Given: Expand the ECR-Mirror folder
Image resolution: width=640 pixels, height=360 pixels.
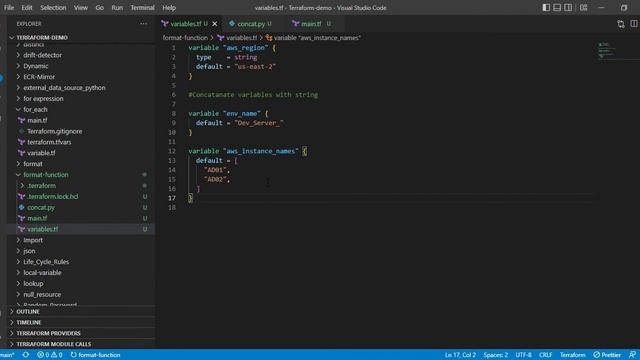Looking at the screenshot, I should pos(39,77).
